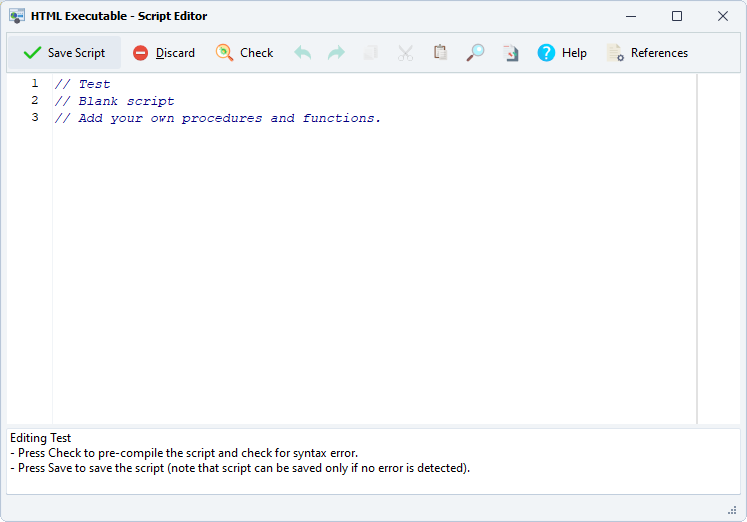Click the resize grip in the status bar

(732, 510)
